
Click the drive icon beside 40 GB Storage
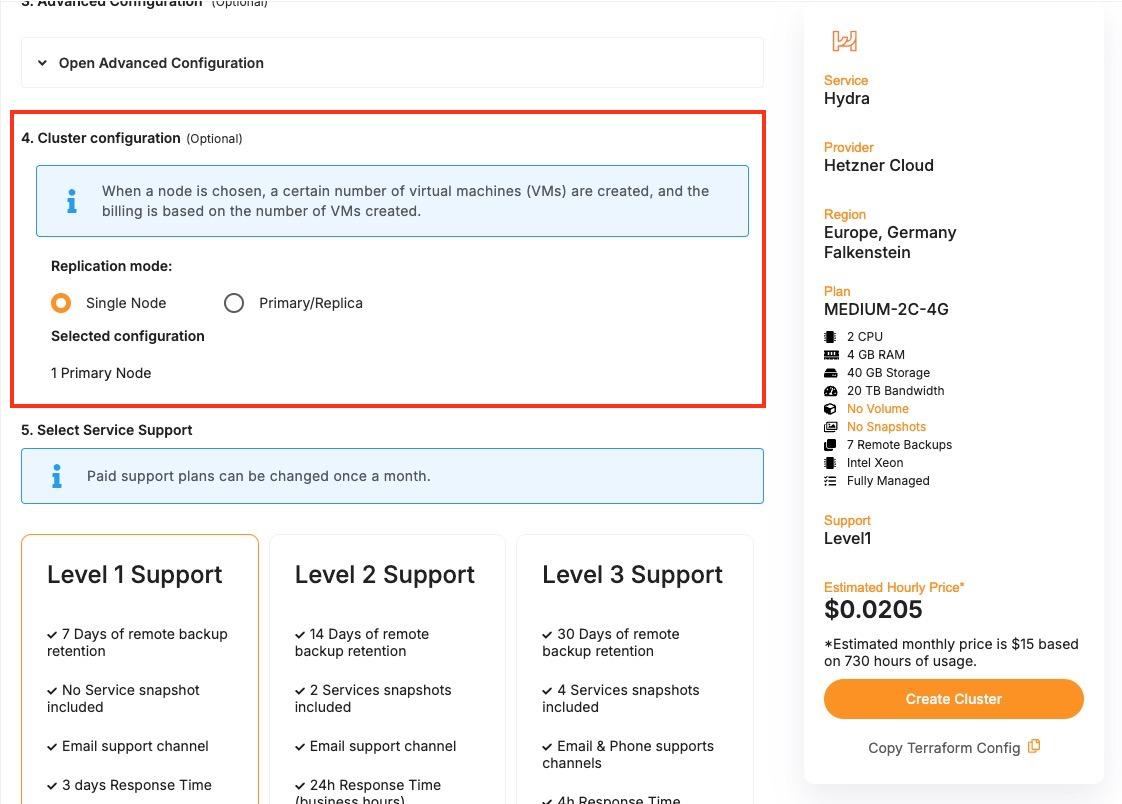pos(830,373)
